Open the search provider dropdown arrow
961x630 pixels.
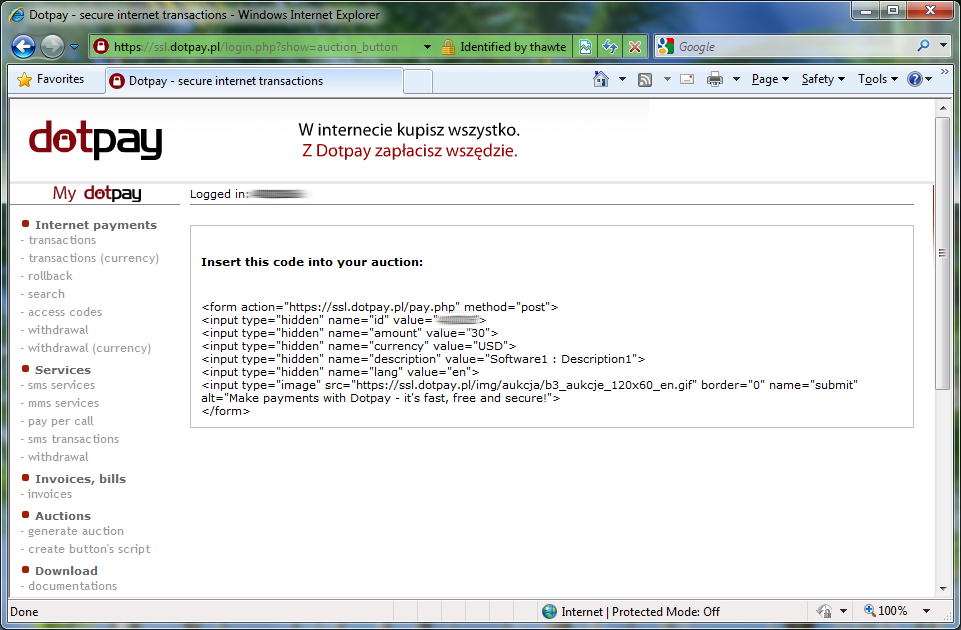tap(943, 46)
